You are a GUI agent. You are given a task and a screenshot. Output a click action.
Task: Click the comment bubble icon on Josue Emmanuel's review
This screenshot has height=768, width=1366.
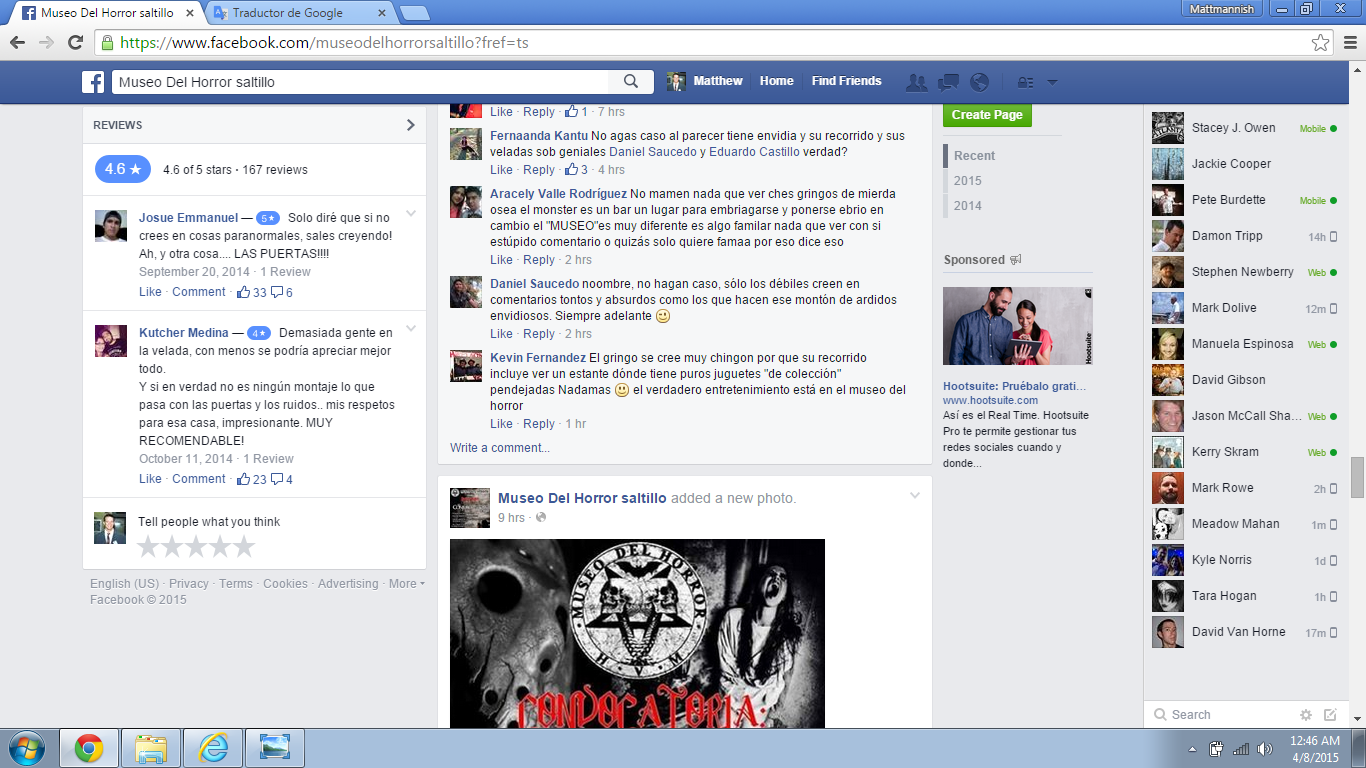(277, 292)
